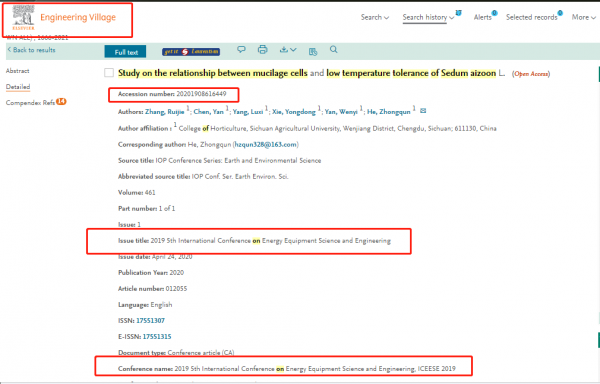
Task: Click the email envelope icon after authors
Action: pyautogui.click(x=423, y=111)
